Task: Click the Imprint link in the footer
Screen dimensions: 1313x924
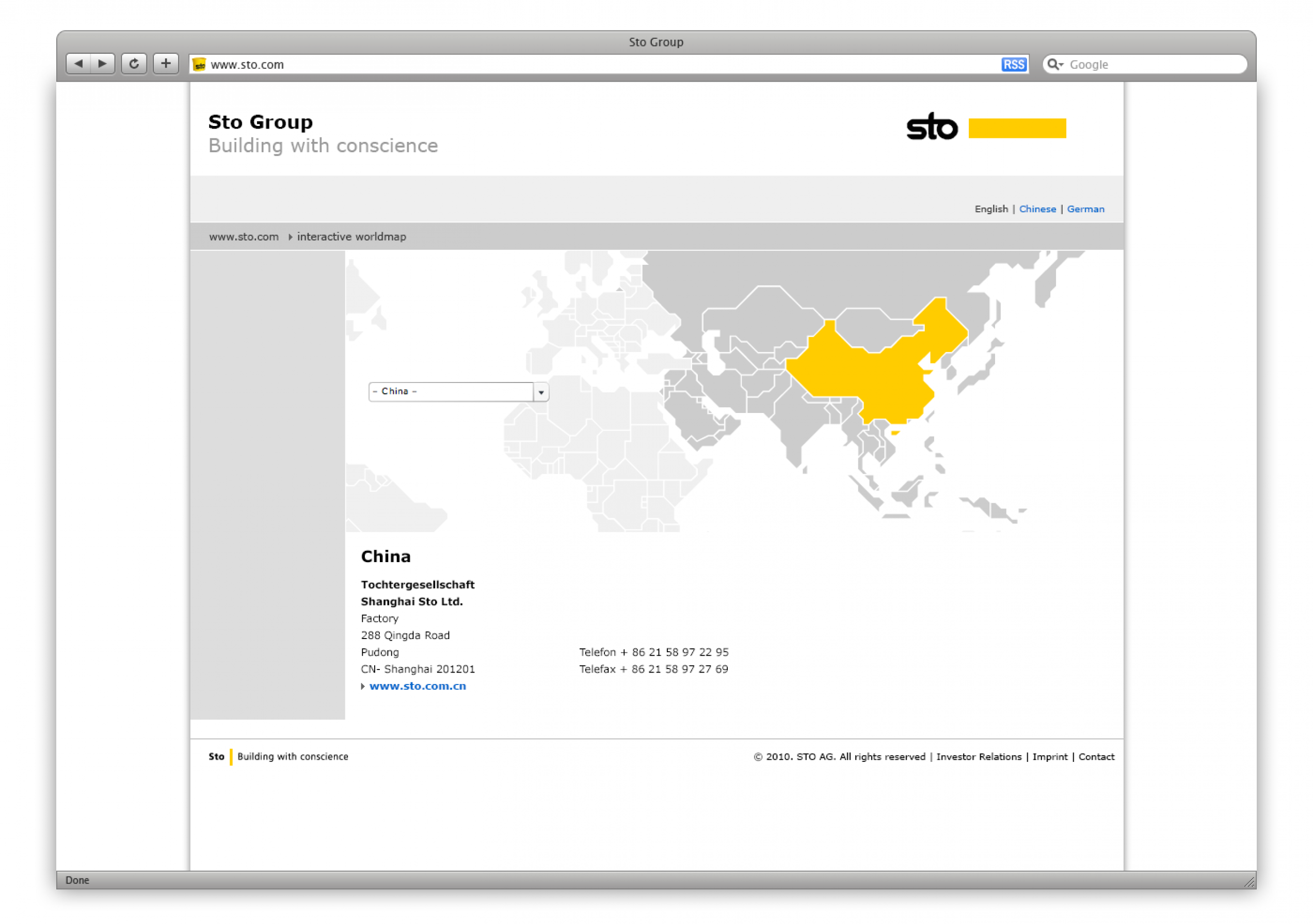Action: pyautogui.click(x=1050, y=756)
